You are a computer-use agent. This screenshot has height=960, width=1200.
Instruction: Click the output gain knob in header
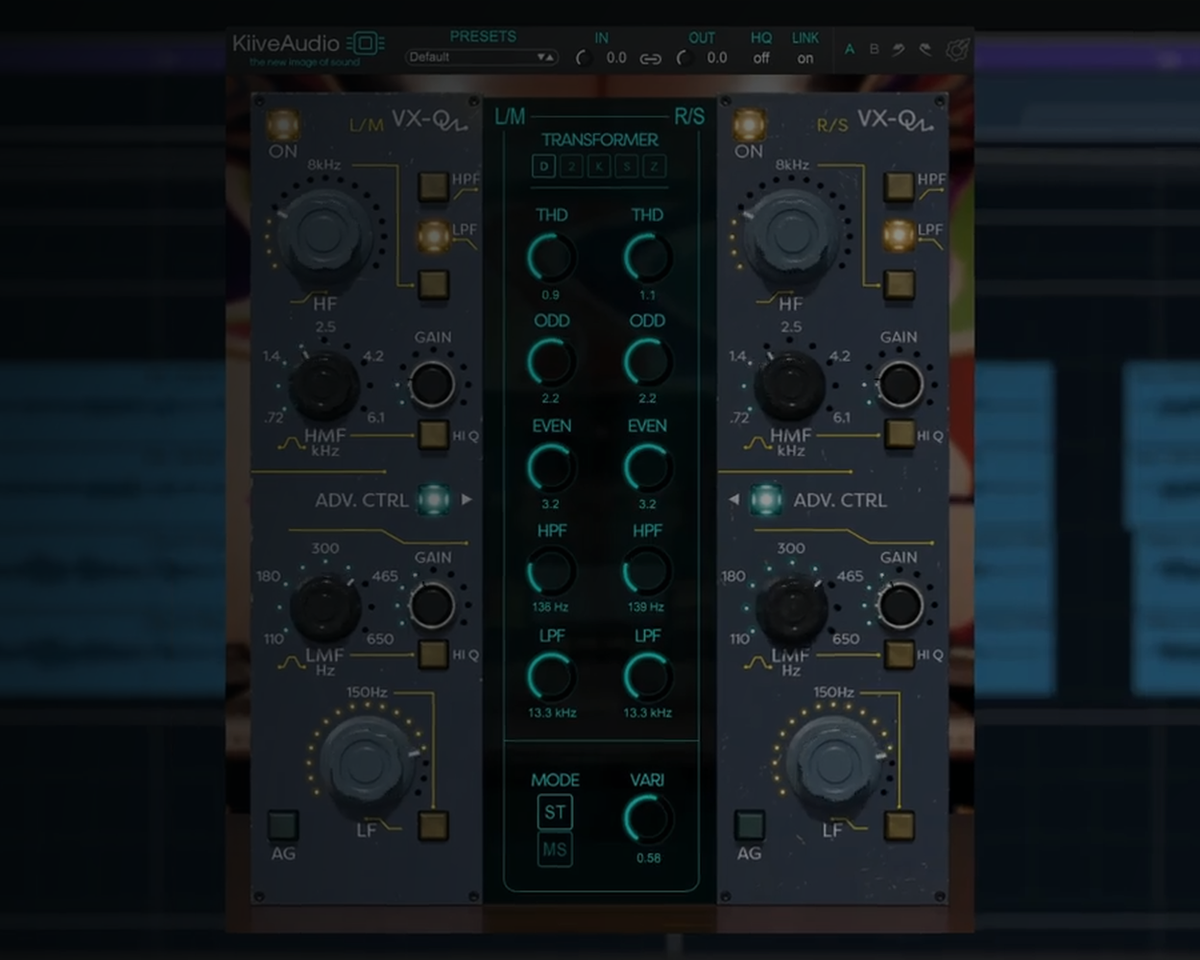[685, 58]
